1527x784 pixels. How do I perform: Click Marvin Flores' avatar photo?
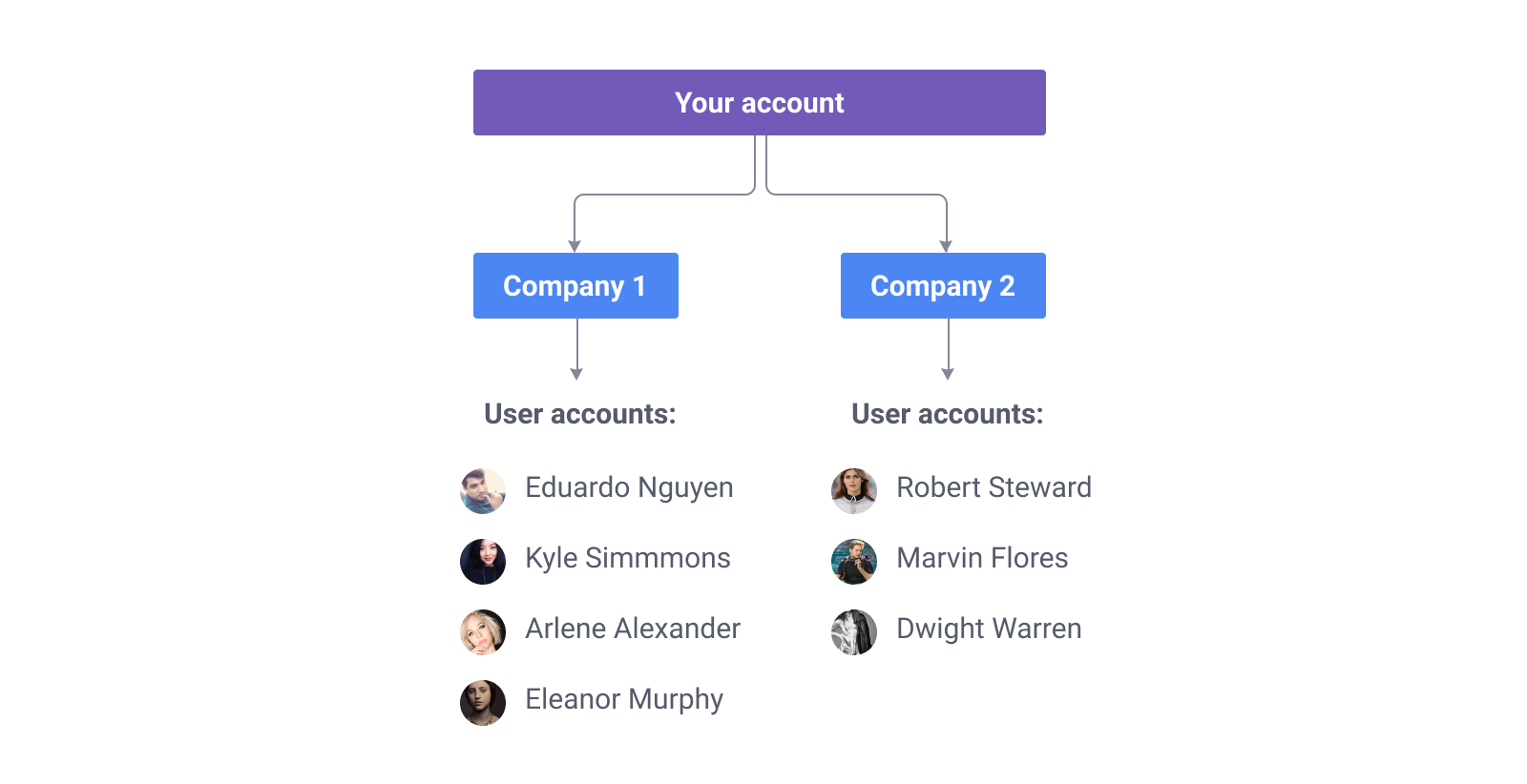(854, 562)
